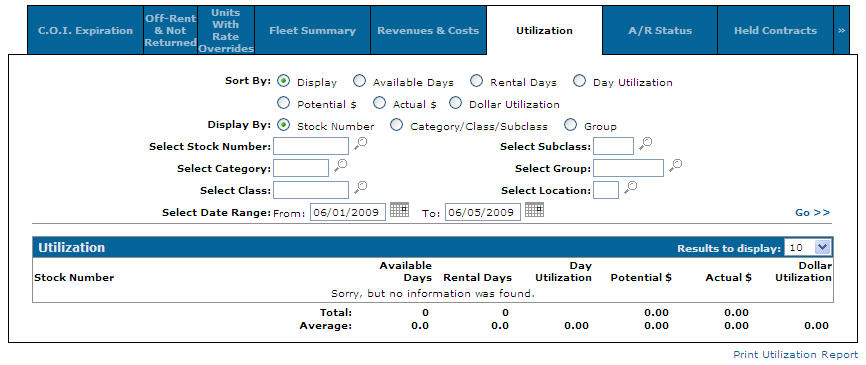
Task: Click the From date field 06/01/2009
Action: coord(348,212)
